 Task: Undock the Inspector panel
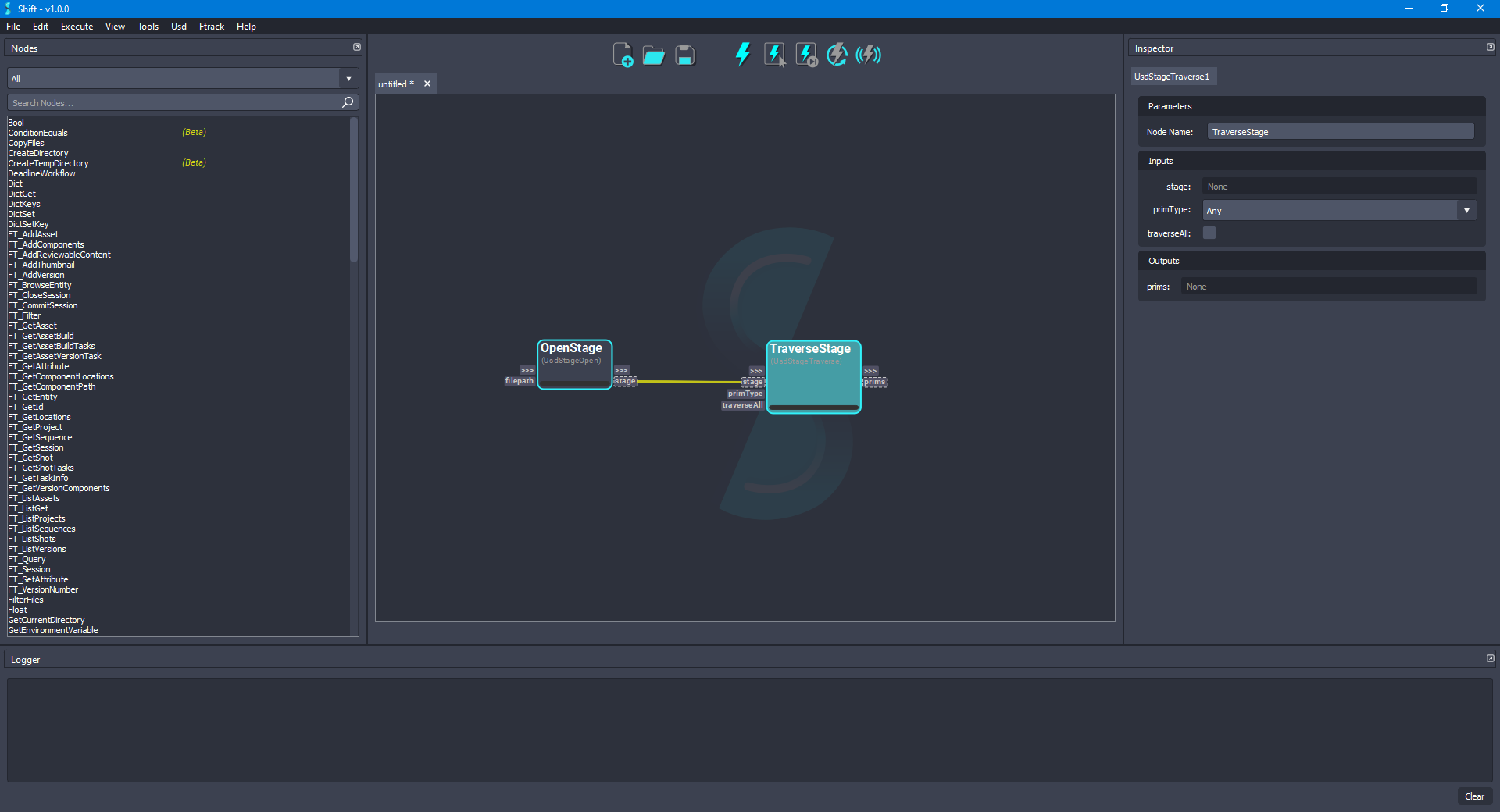tap(1490, 47)
